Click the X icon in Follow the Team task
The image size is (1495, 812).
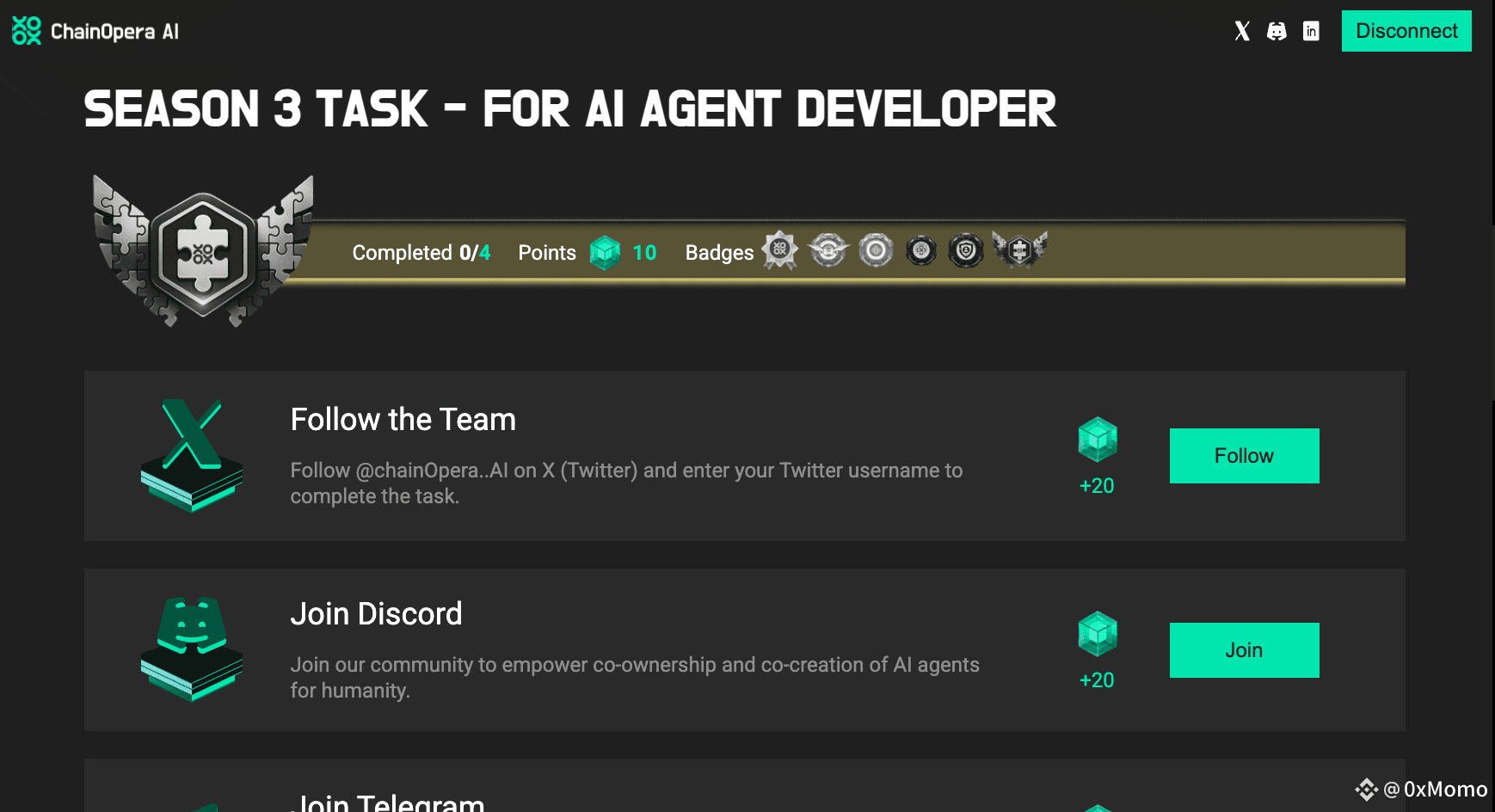(192, 456)
